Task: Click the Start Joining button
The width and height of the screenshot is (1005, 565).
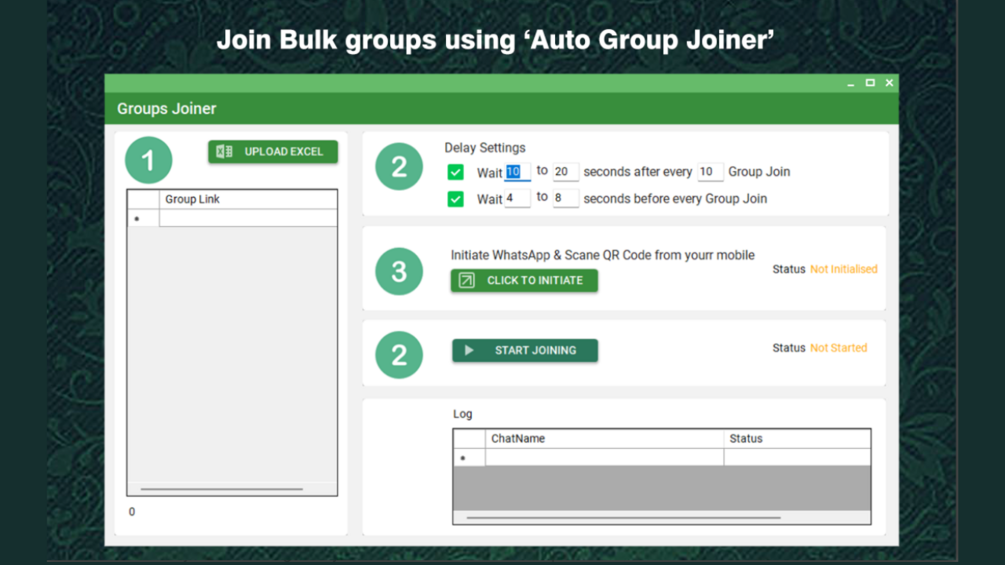Action: [x=525, y=350]
